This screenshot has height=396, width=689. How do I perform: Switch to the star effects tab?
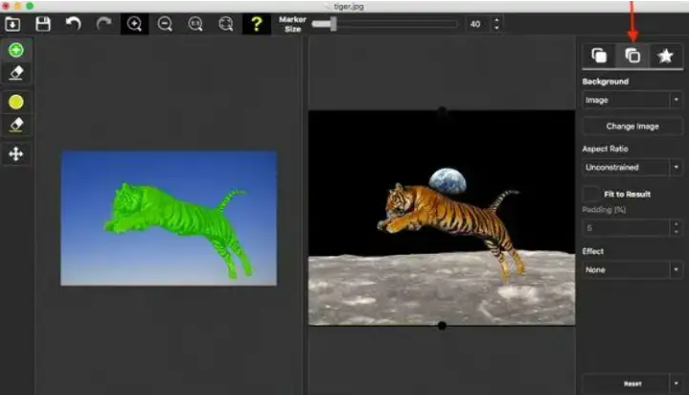click(665, 56)
